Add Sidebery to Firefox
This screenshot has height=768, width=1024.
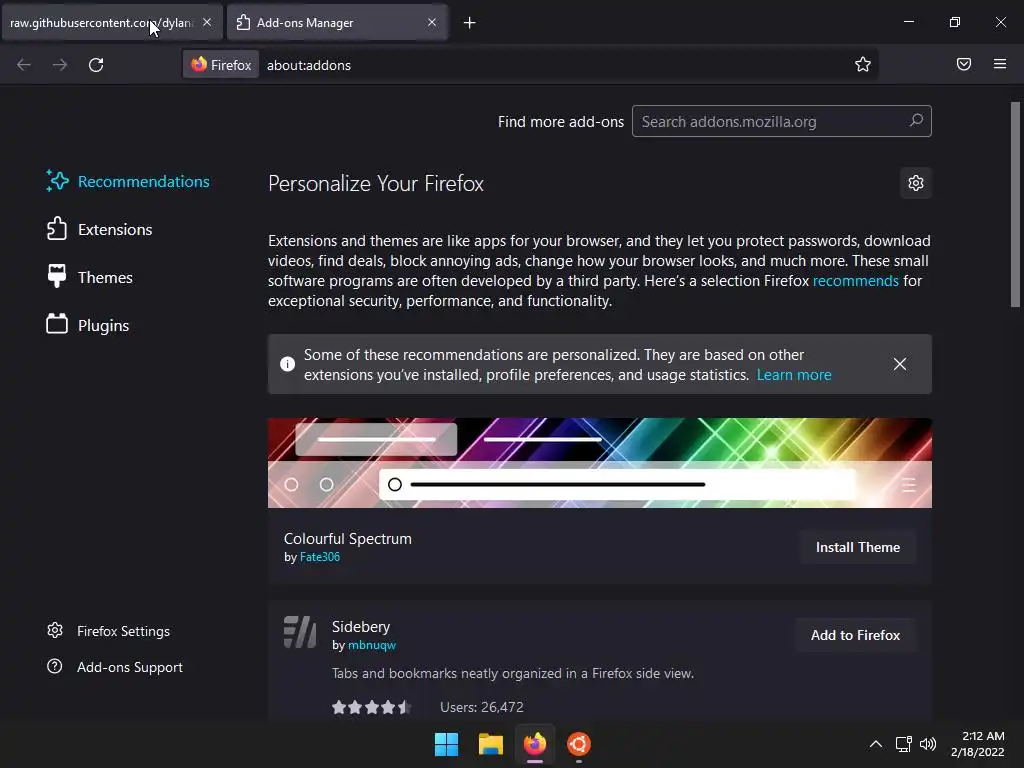pyautogui.click(x=856, y=635)
